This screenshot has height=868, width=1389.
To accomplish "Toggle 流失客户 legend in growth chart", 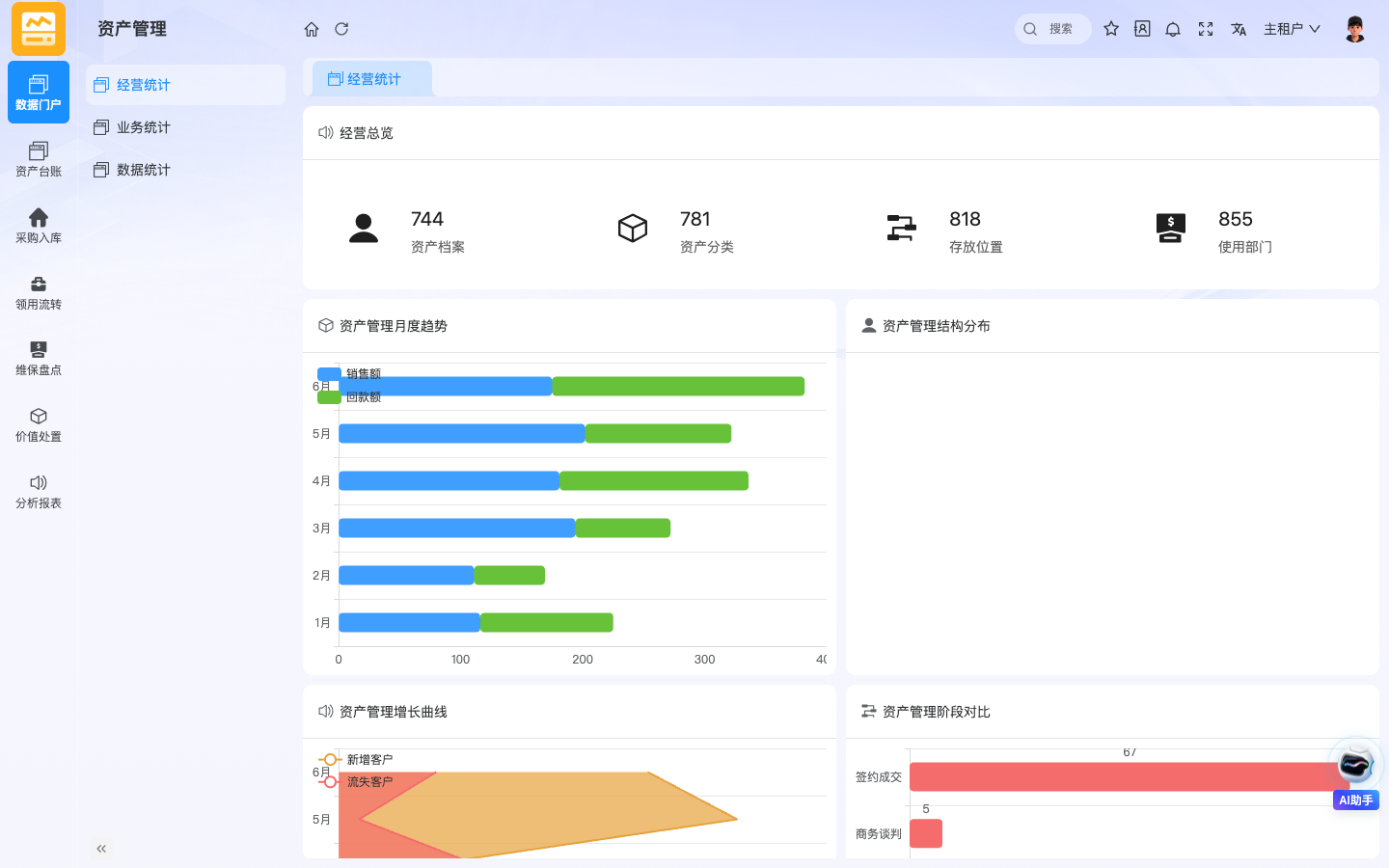I will pos(356,781).
